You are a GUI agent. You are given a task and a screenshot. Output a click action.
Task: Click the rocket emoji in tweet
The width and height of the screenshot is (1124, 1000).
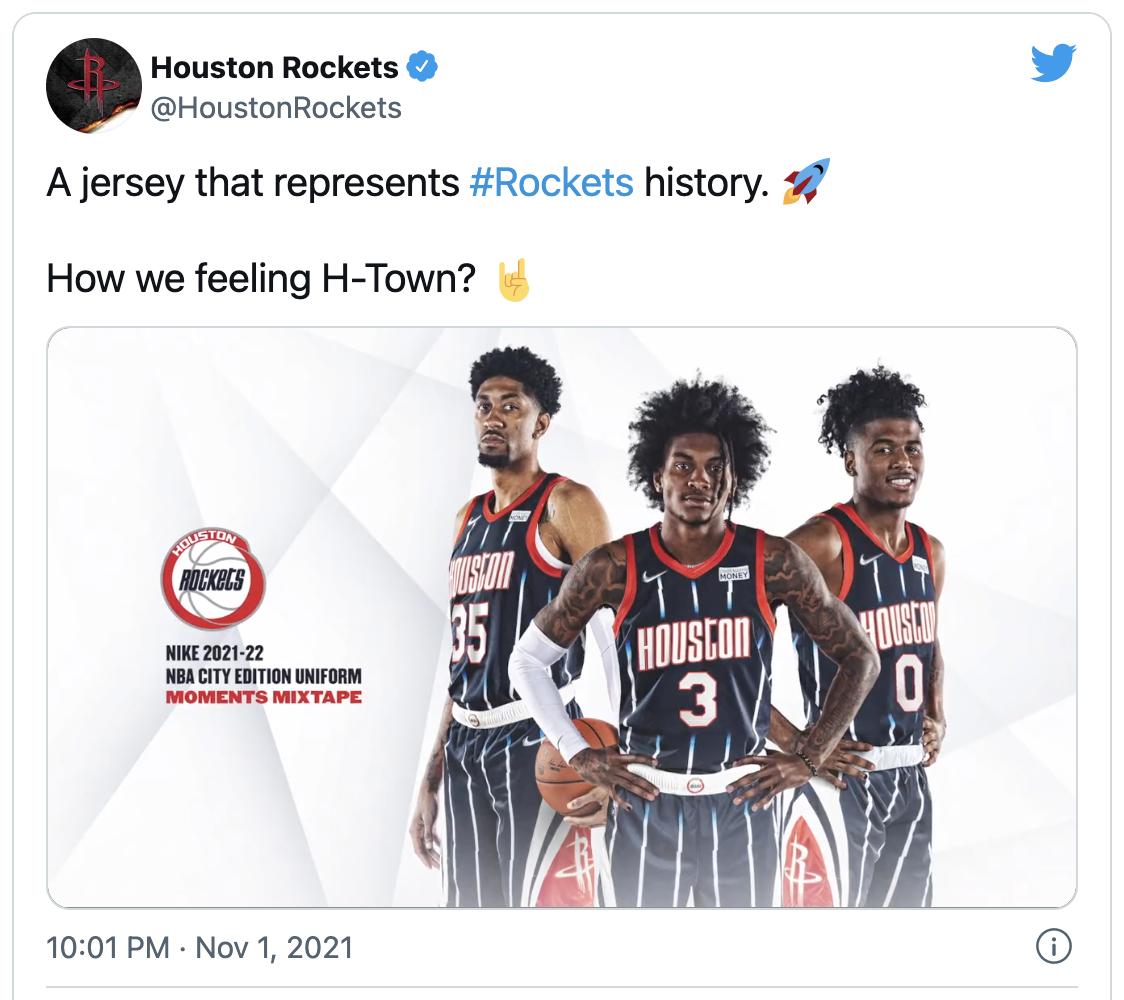[x=806, y=181]
